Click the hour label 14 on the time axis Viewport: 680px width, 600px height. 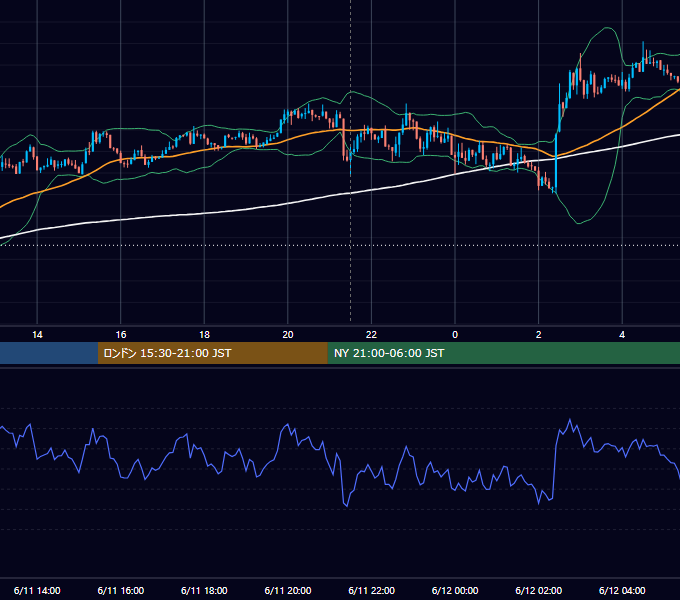coord(37,335)
